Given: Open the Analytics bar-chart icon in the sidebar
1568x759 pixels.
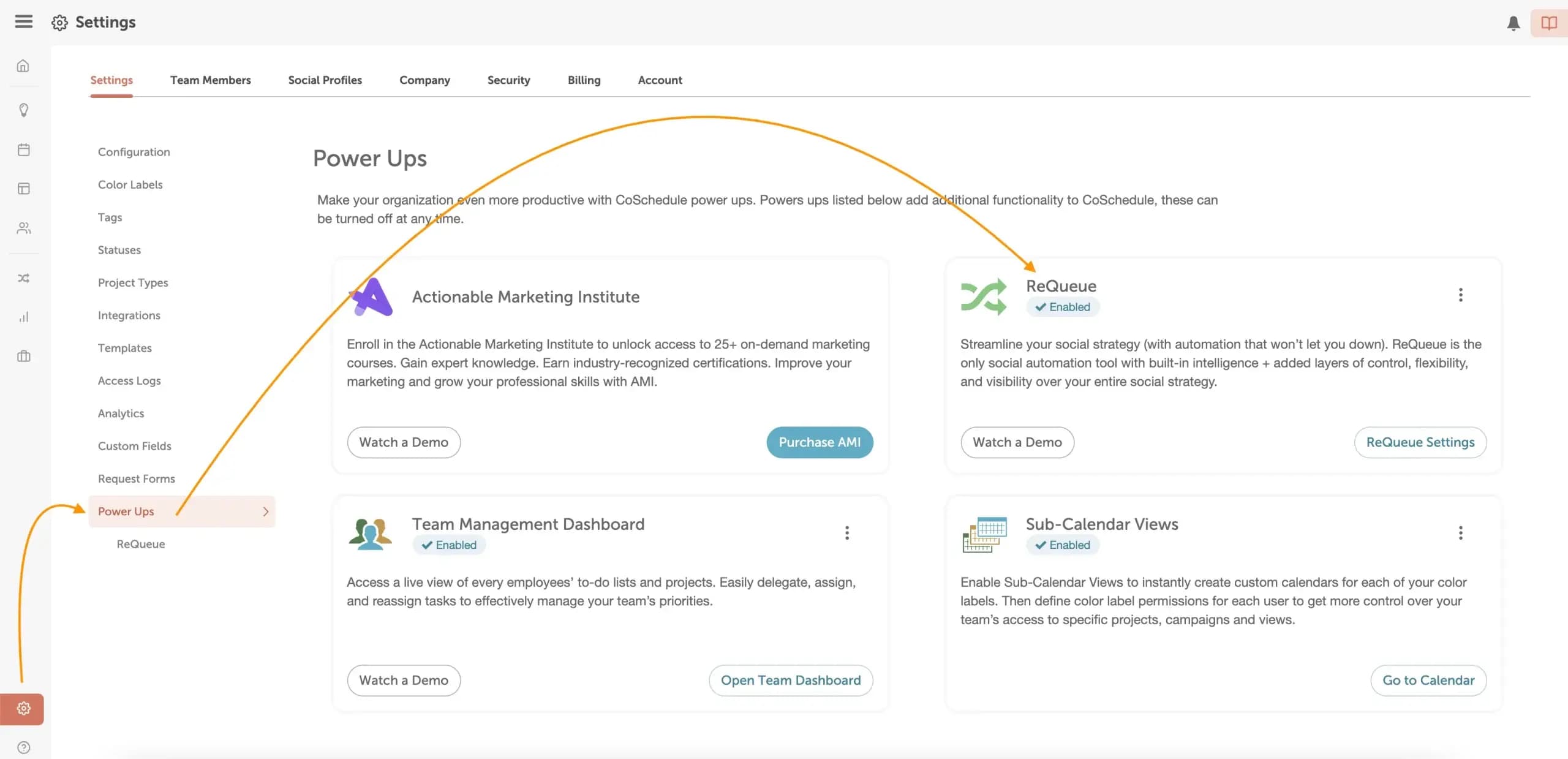Looking at the screenshot, I should (x=23, y=317).
